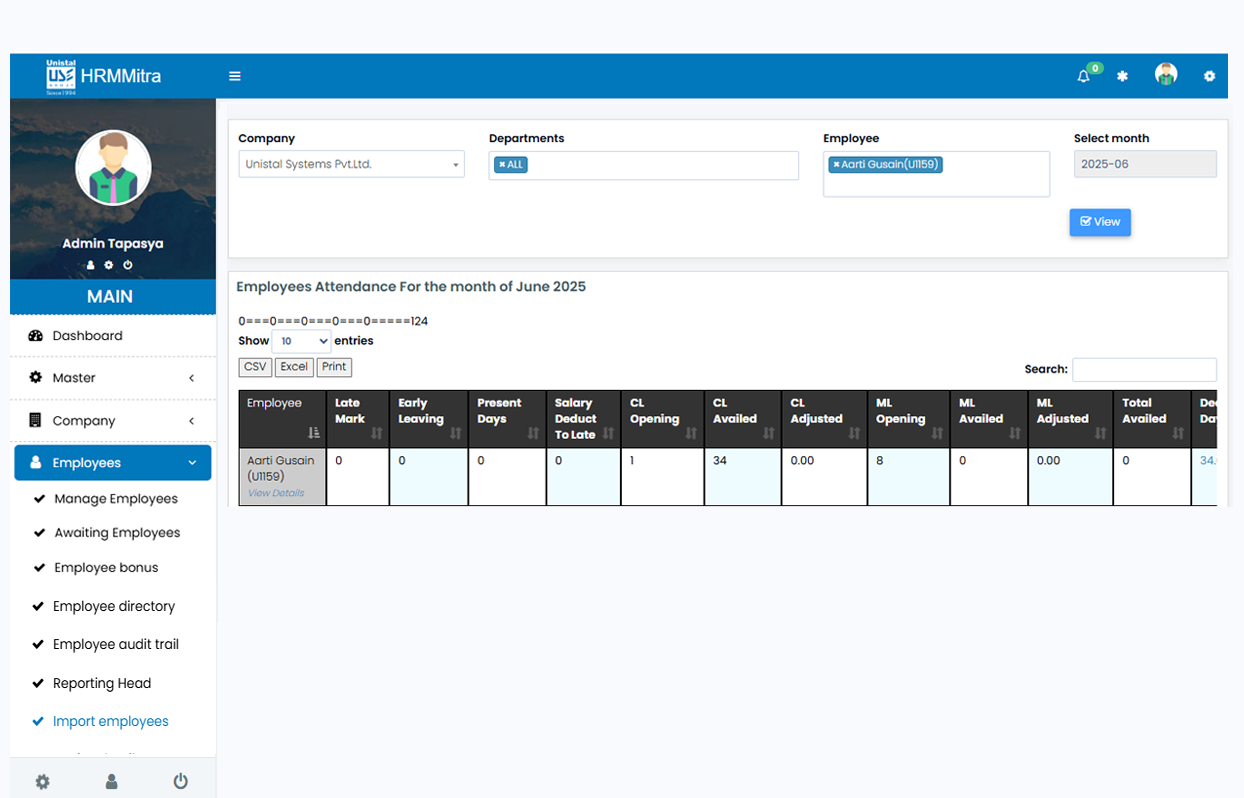Toggle the hamburger sidebar menu icon
This screenshot has height=798, width=1244.
point(235,76)
